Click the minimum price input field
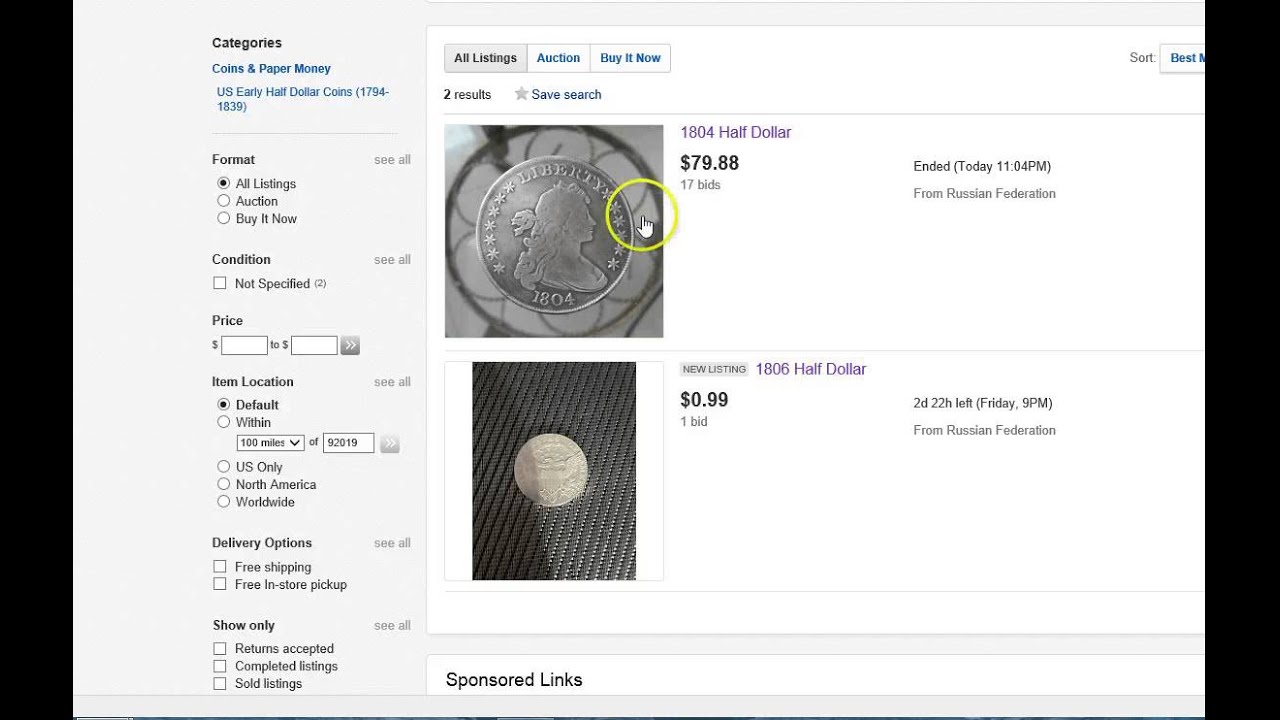1280x720 pixels. coord(244,346)
